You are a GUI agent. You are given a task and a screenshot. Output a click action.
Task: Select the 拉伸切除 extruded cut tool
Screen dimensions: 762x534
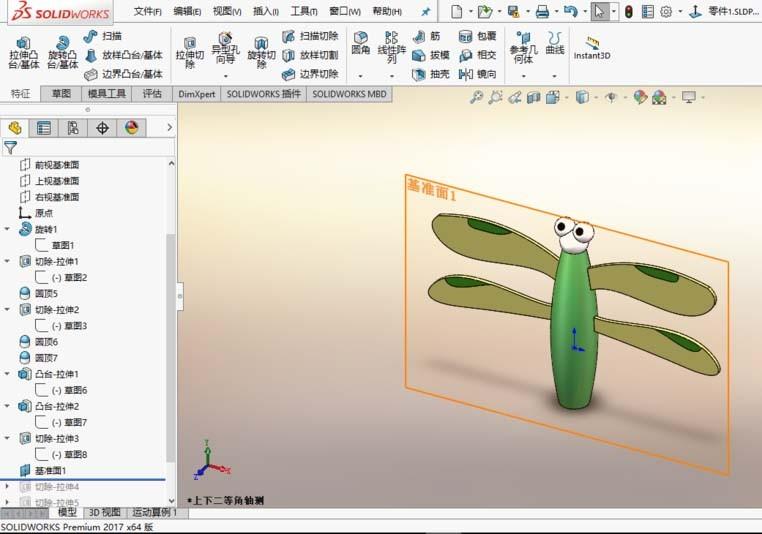click(190, 52)
